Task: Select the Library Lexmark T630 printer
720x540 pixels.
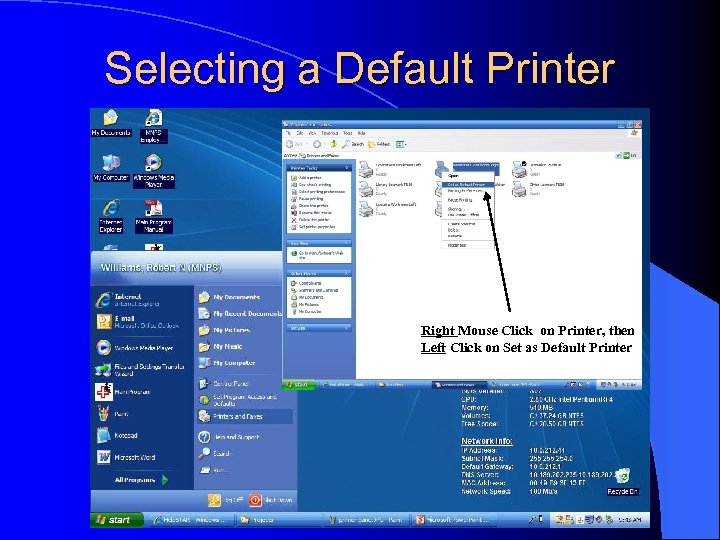Action: pyautogui.click(x=387, y=189)
